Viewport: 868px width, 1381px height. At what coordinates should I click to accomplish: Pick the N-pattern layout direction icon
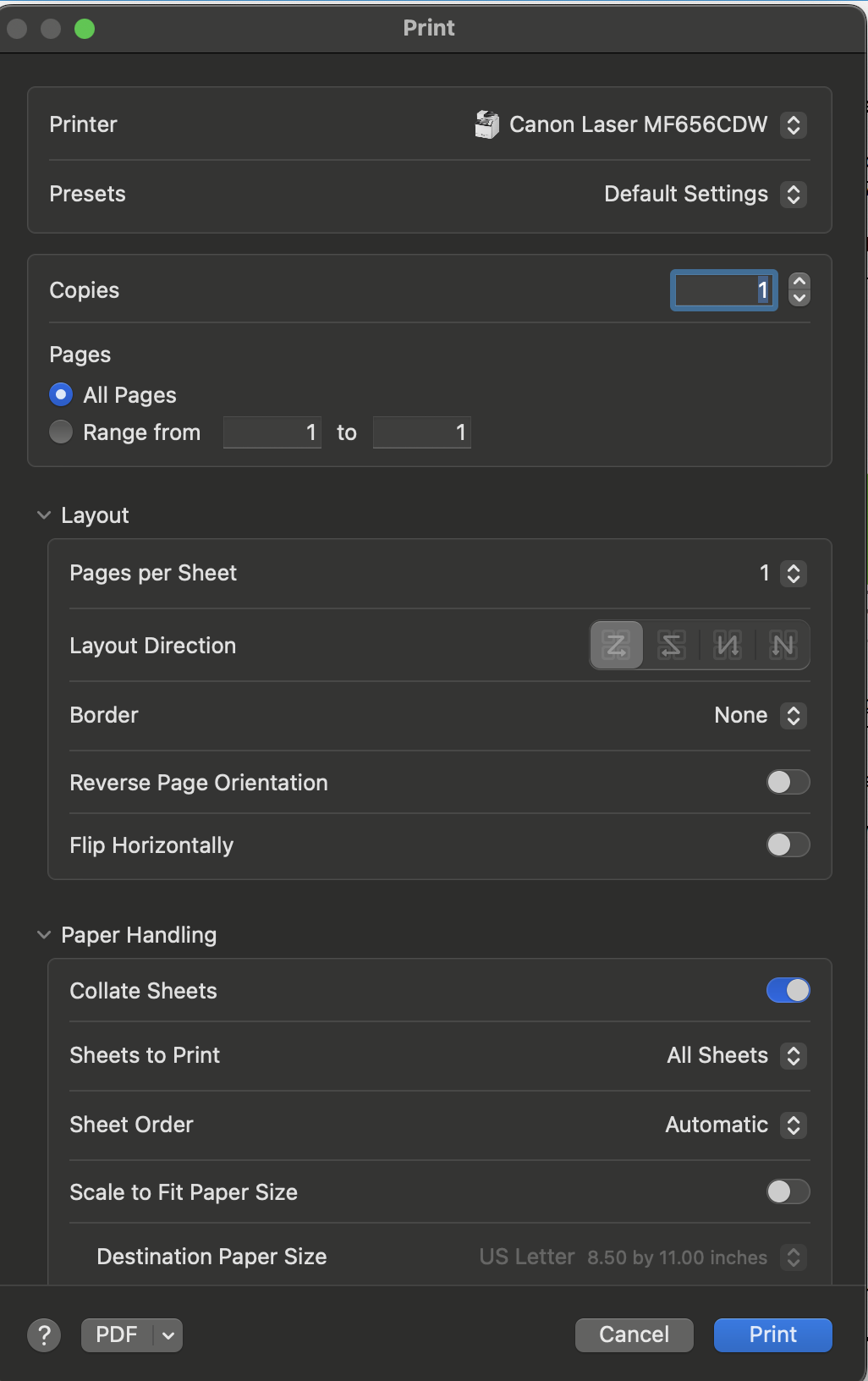pyautogui.click(x=783, y=646)
